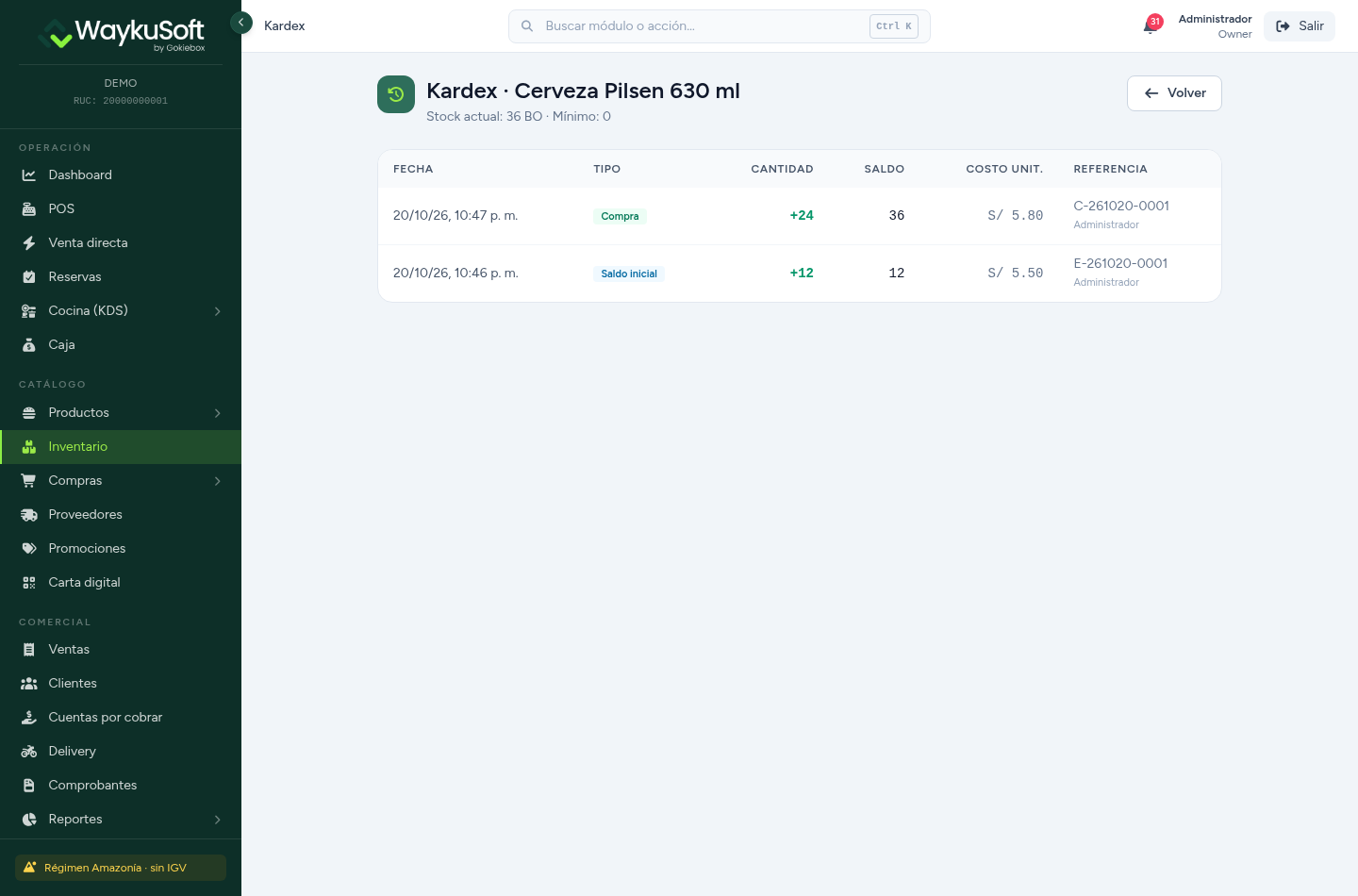Expand the Reportes submenu chevron

pos(218,820)
